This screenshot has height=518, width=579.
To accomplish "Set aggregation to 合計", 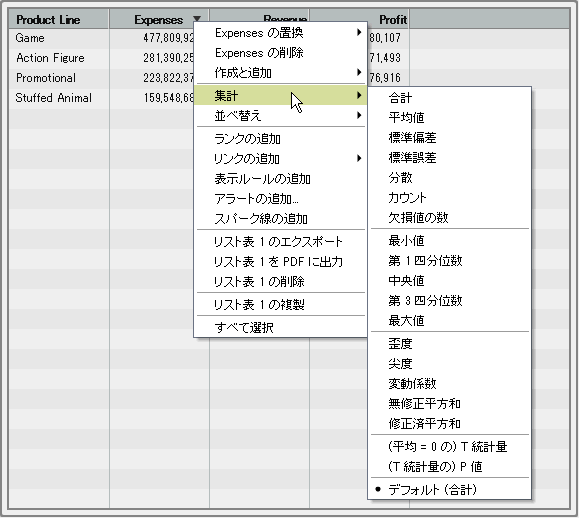I will point(449,98).
